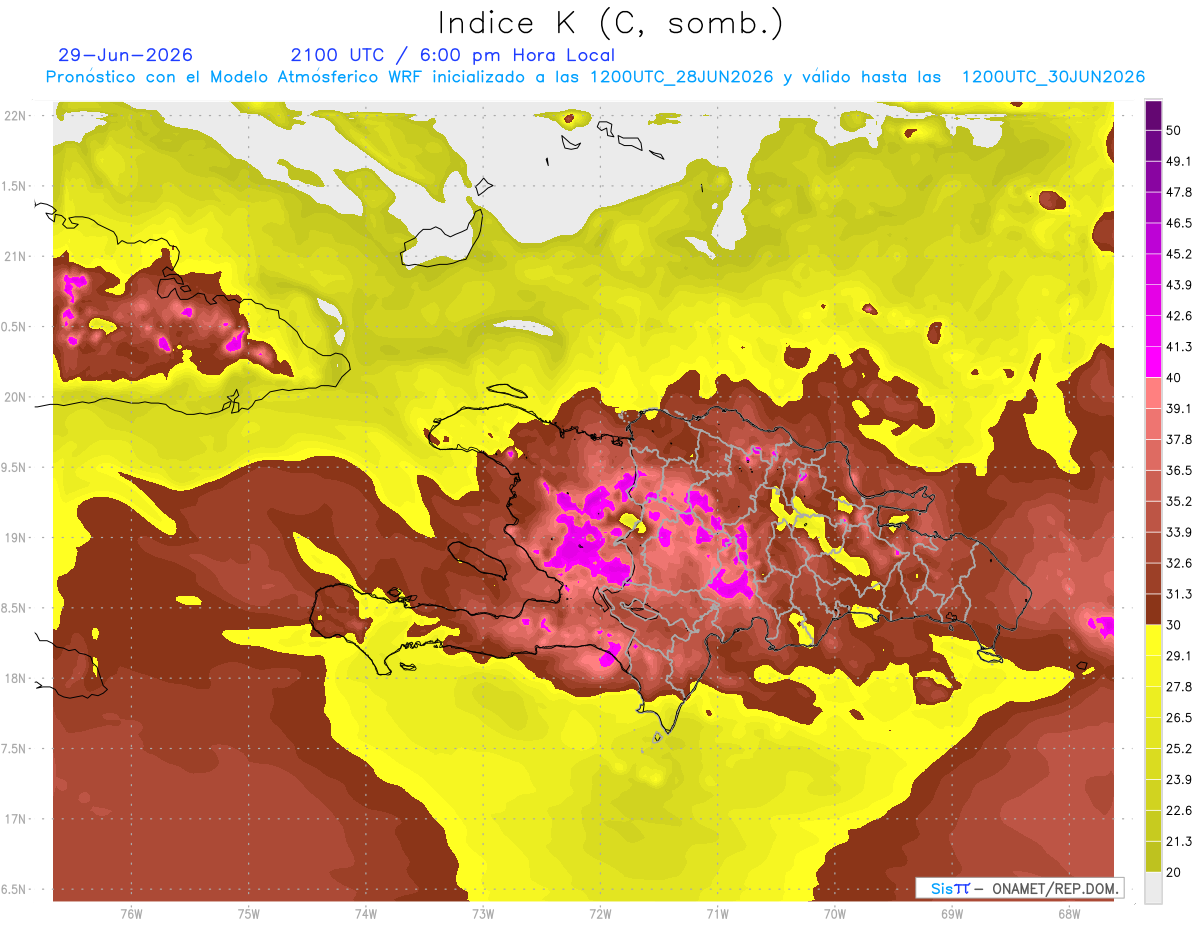Pick the light gray swatch below 20
The image size is (1200, 927).
pyautogui.click(x=1153, y=888)
